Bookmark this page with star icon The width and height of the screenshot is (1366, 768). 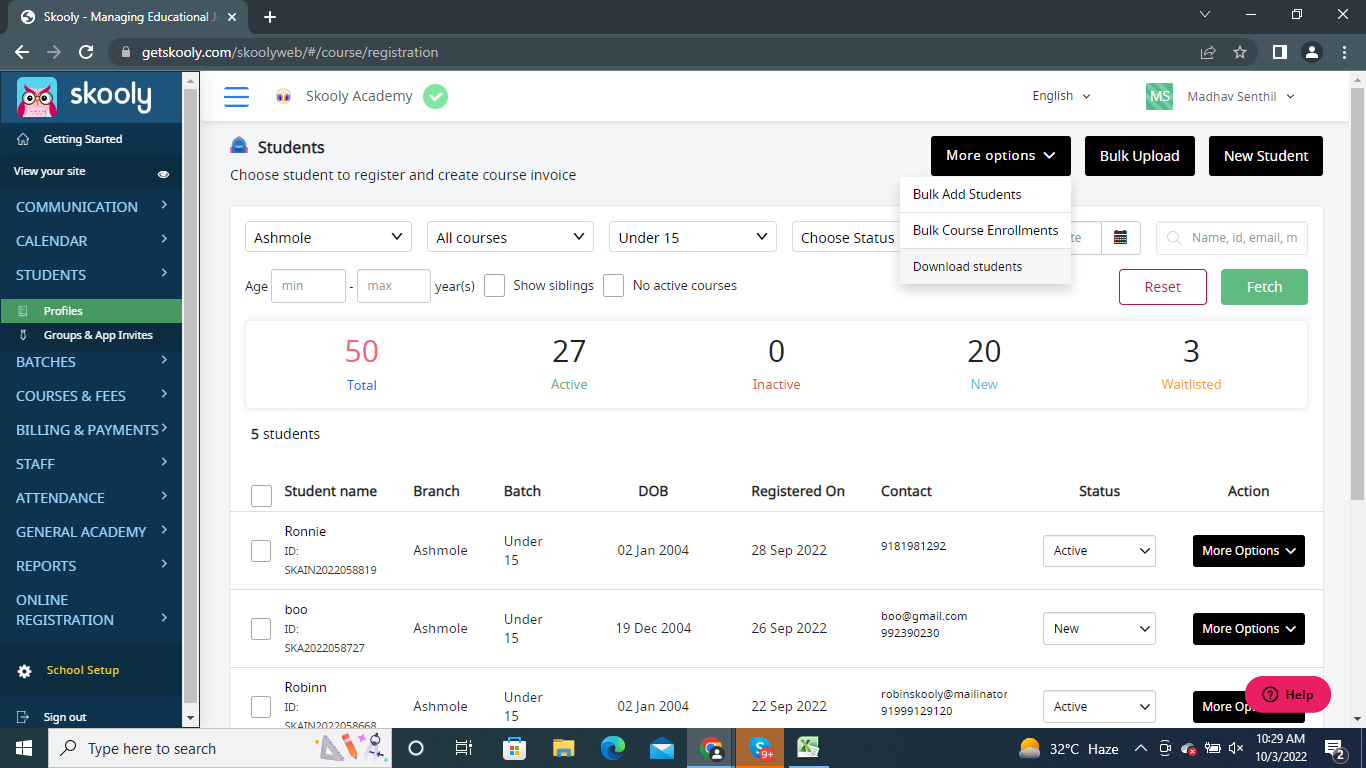coord(1240,52)
